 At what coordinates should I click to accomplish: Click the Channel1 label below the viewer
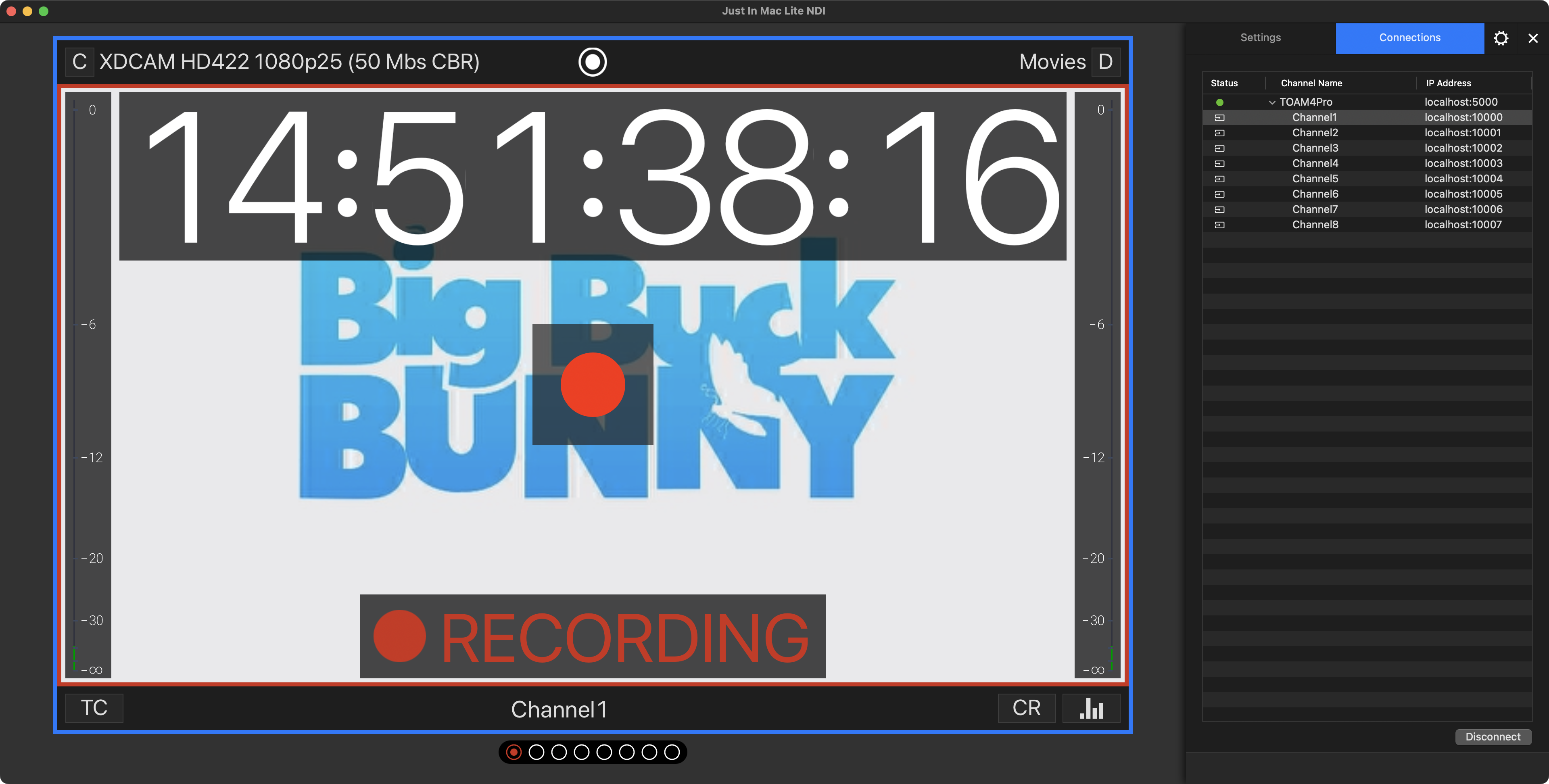click(559, 709)
